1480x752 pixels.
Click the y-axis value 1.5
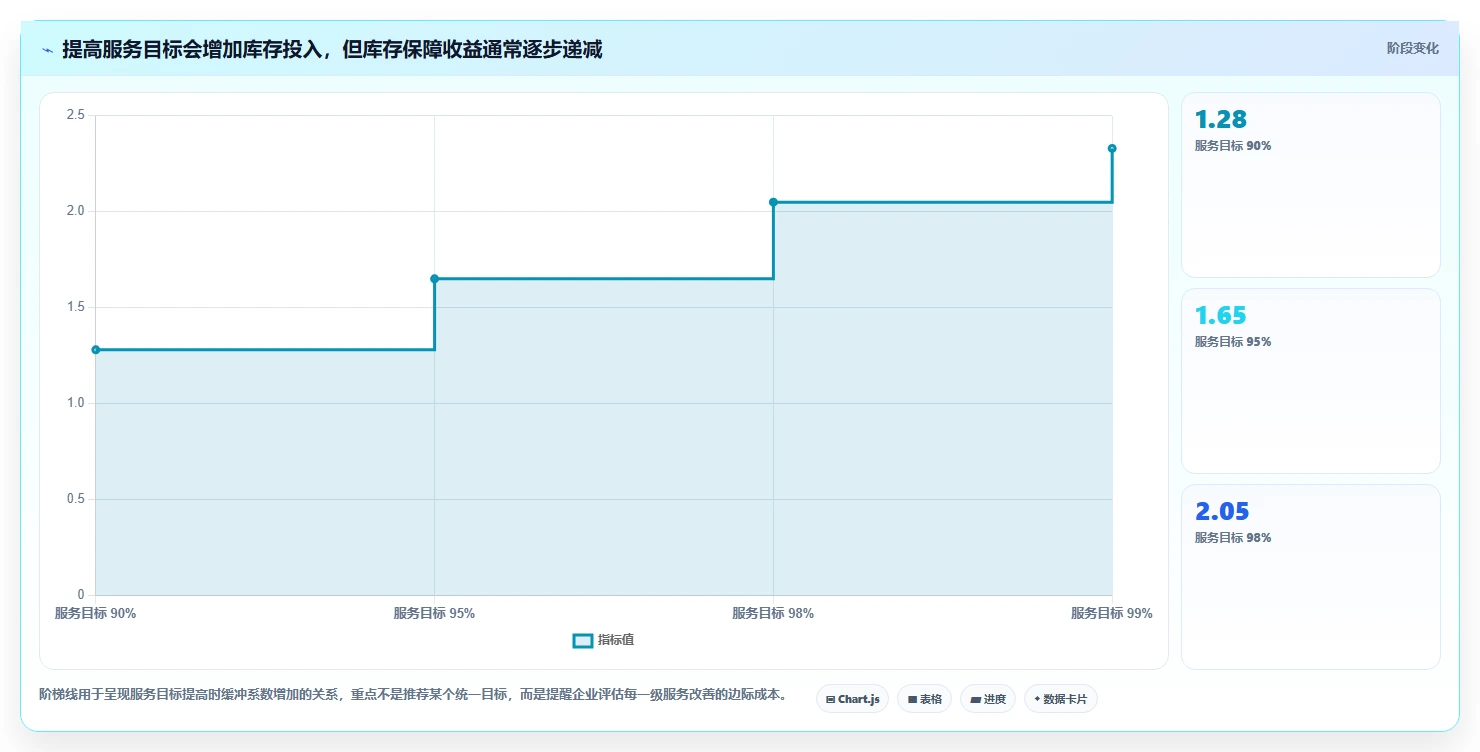[x=75, y=307]
